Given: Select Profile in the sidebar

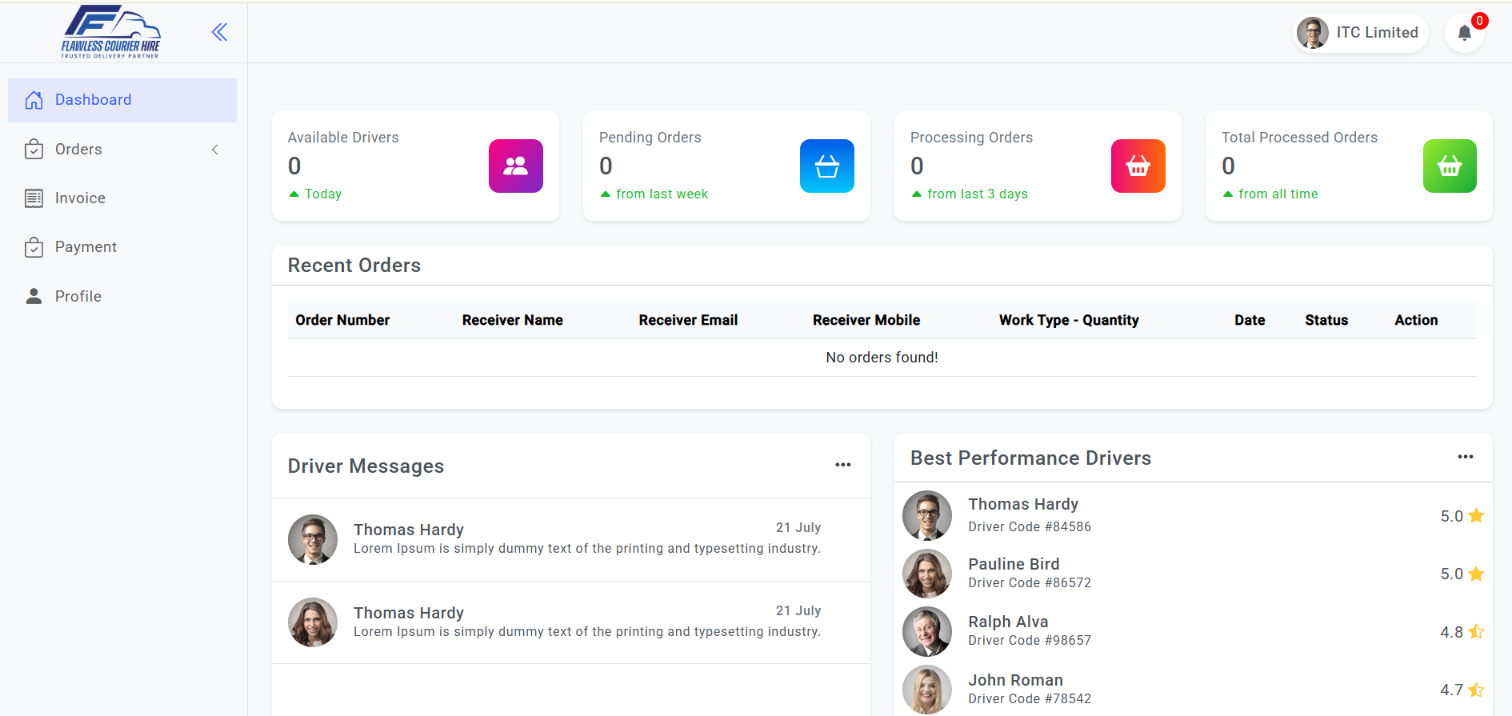Looking at the screenshot, I should pyautogui.click(x=78, y=296).
